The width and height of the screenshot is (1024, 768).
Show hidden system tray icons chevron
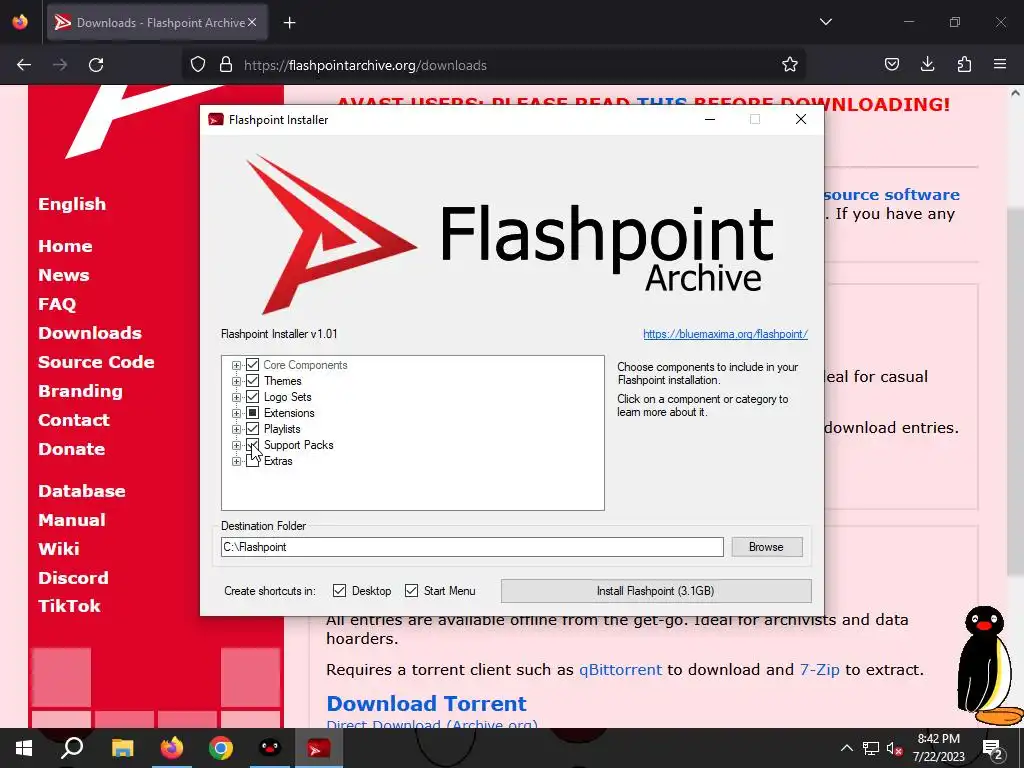click(846, 748)
